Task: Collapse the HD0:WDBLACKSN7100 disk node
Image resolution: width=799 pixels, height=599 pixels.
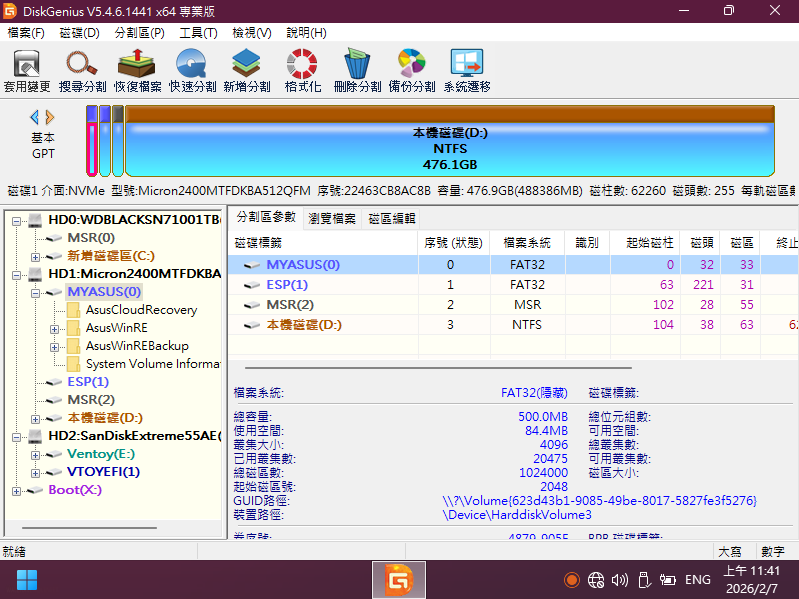Action: point(17,221)
